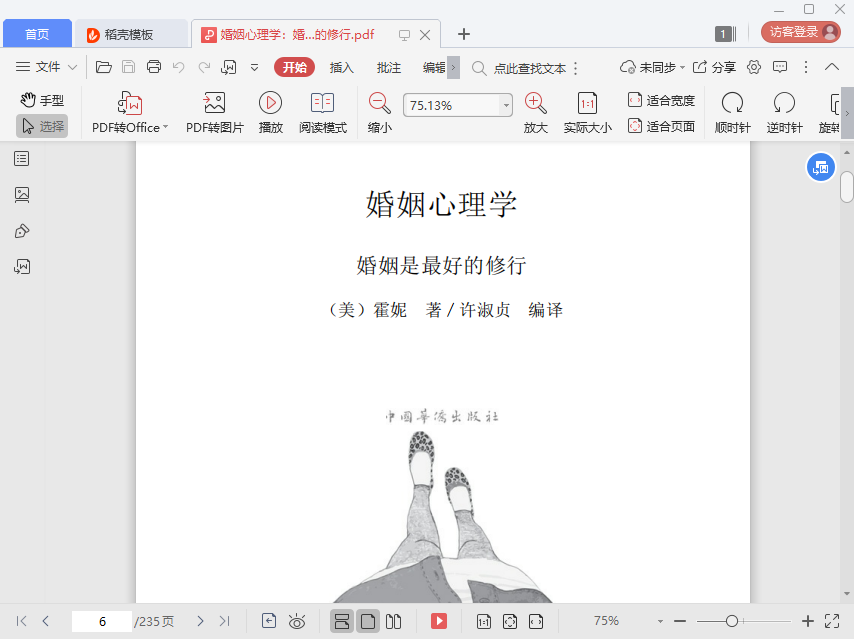The width and height of the screenshot is (854, 639).
Task: Click the 分享 share button
Action: pyautogui.click(x=714, y=67)
